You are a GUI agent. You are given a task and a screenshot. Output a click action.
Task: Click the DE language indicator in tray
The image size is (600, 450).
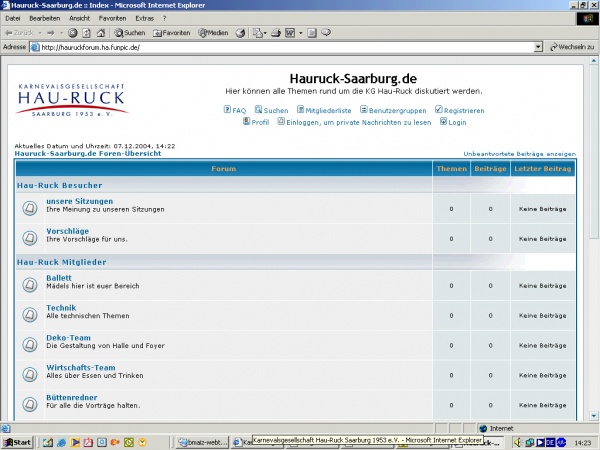tap(551, 442)
